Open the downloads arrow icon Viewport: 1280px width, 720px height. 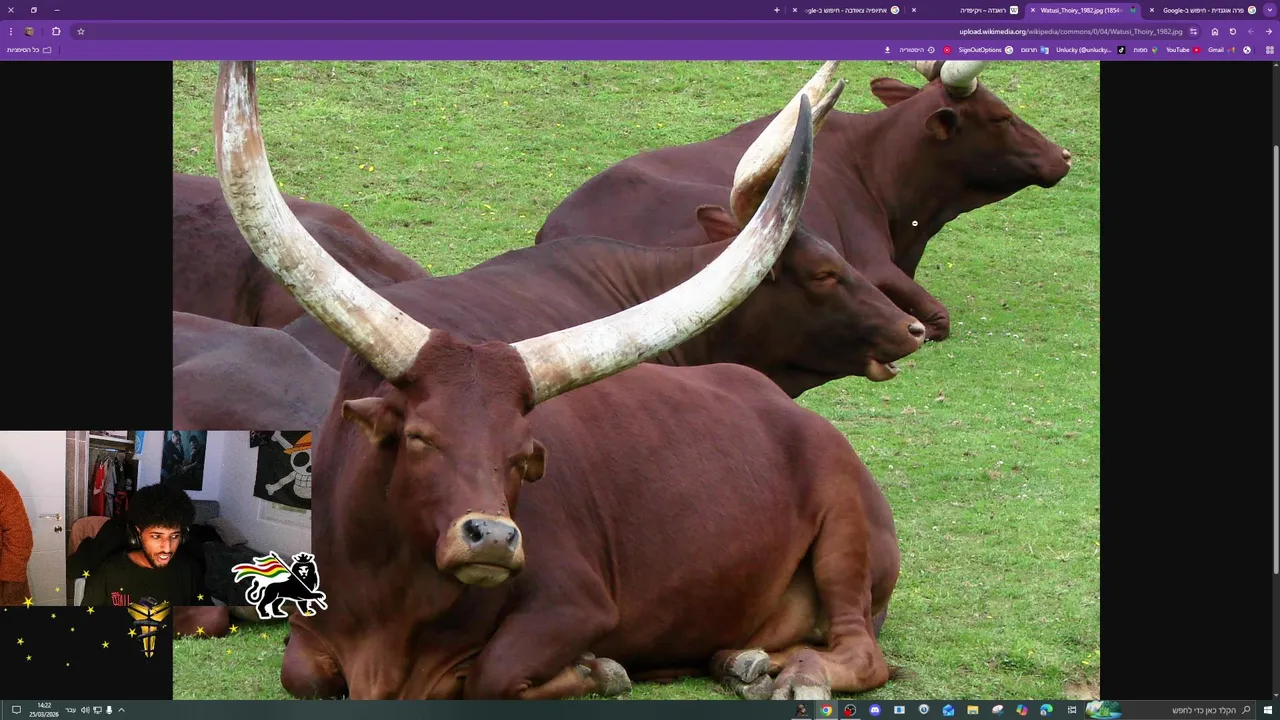(x=887, y=50)
